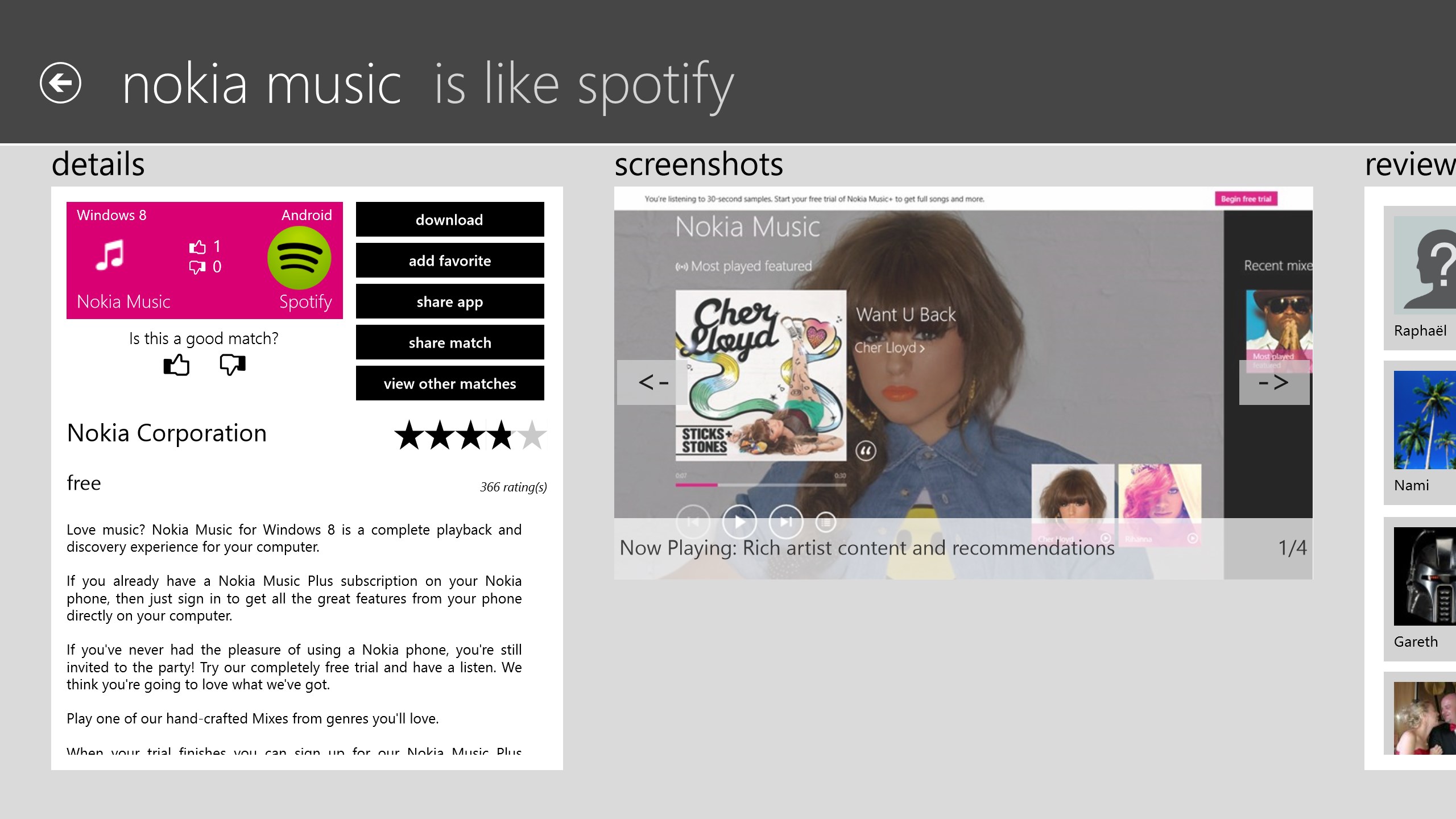Add app to favorites

coord(449,260)
